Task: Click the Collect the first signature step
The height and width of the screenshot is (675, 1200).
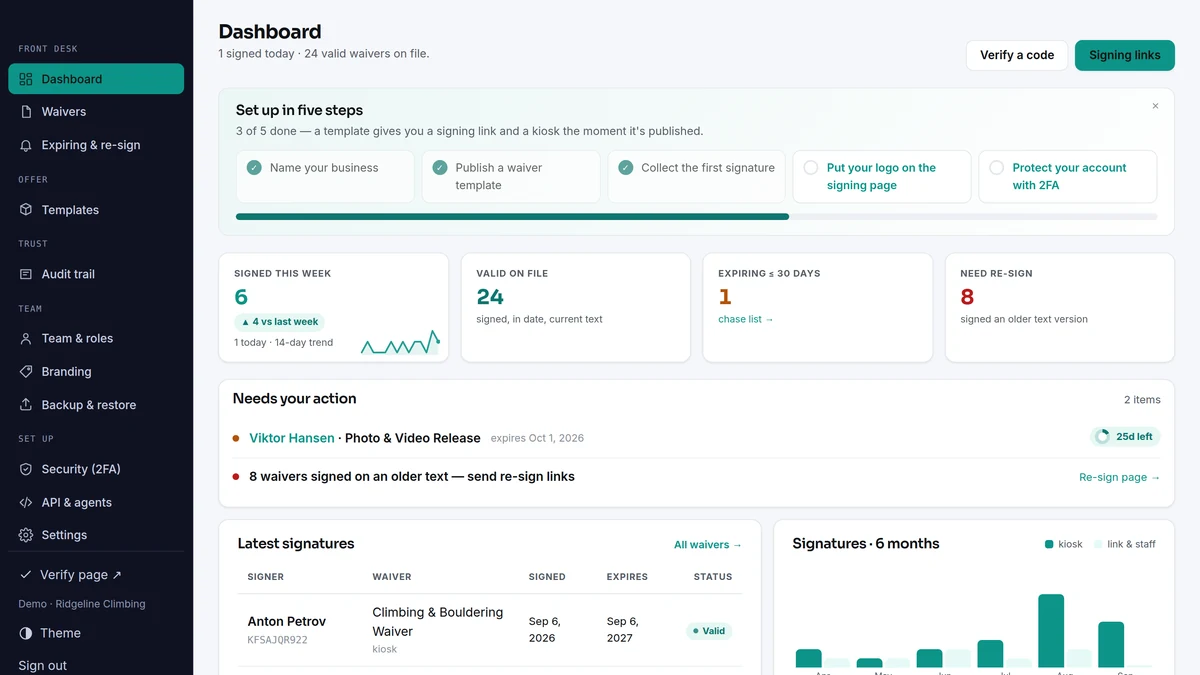Action: 696,177
